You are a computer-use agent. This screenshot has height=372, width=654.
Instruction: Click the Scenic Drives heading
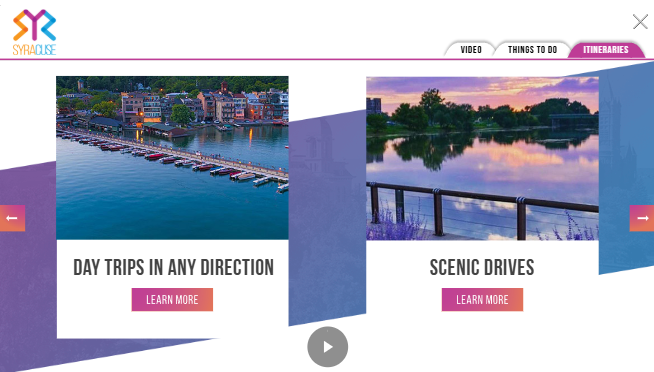click(x=482, y=267)
